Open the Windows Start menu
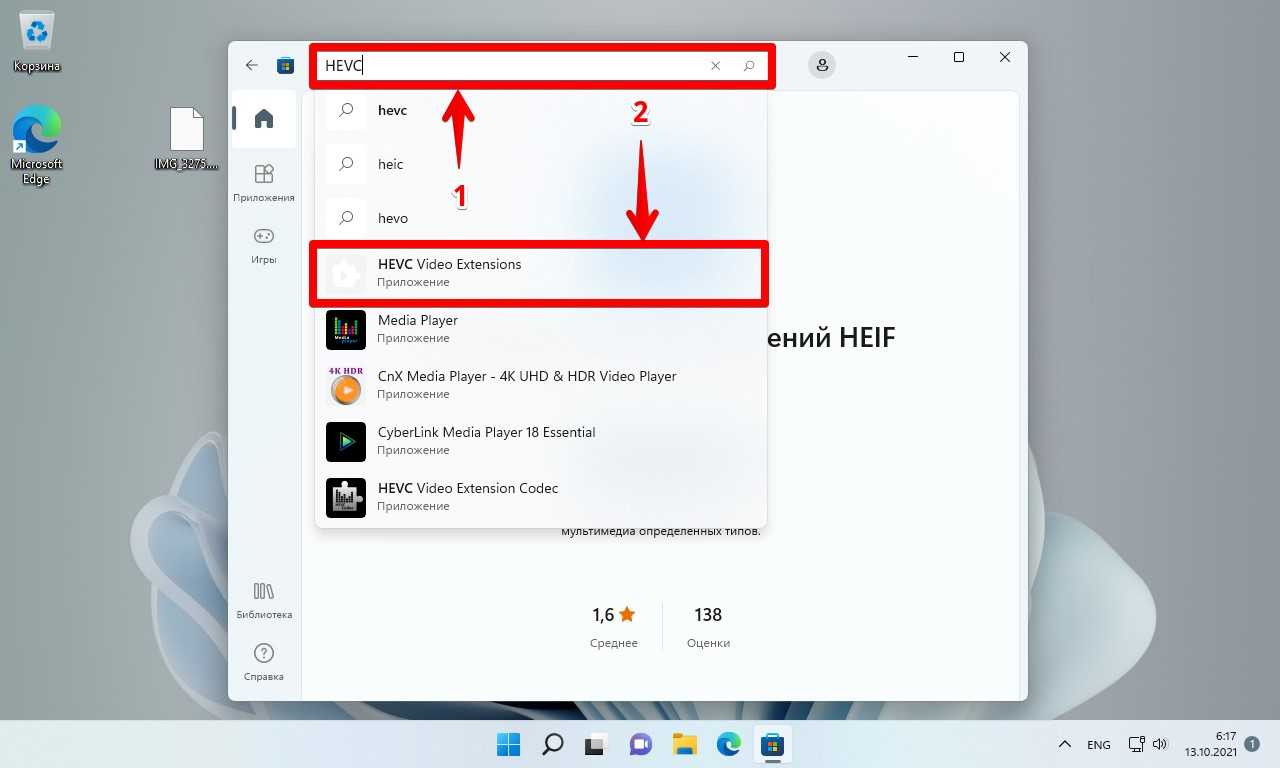The image size is (1280, 768). coord(509,744)
